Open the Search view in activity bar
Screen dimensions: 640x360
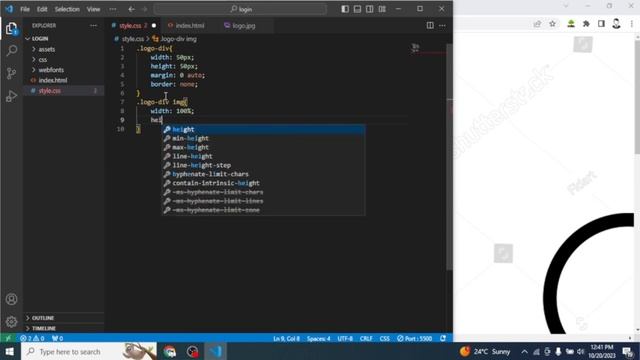click(11, 51)
